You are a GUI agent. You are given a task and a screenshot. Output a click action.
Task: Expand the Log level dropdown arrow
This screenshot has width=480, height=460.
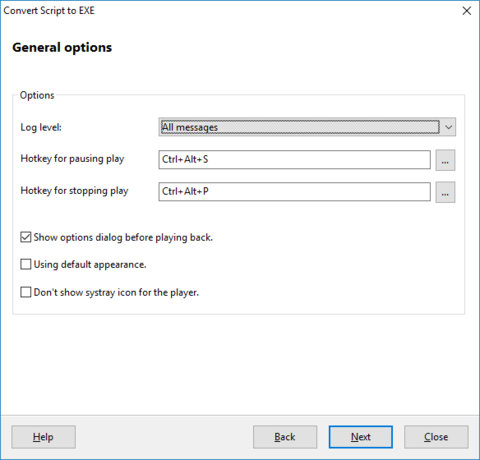[449, 127]
